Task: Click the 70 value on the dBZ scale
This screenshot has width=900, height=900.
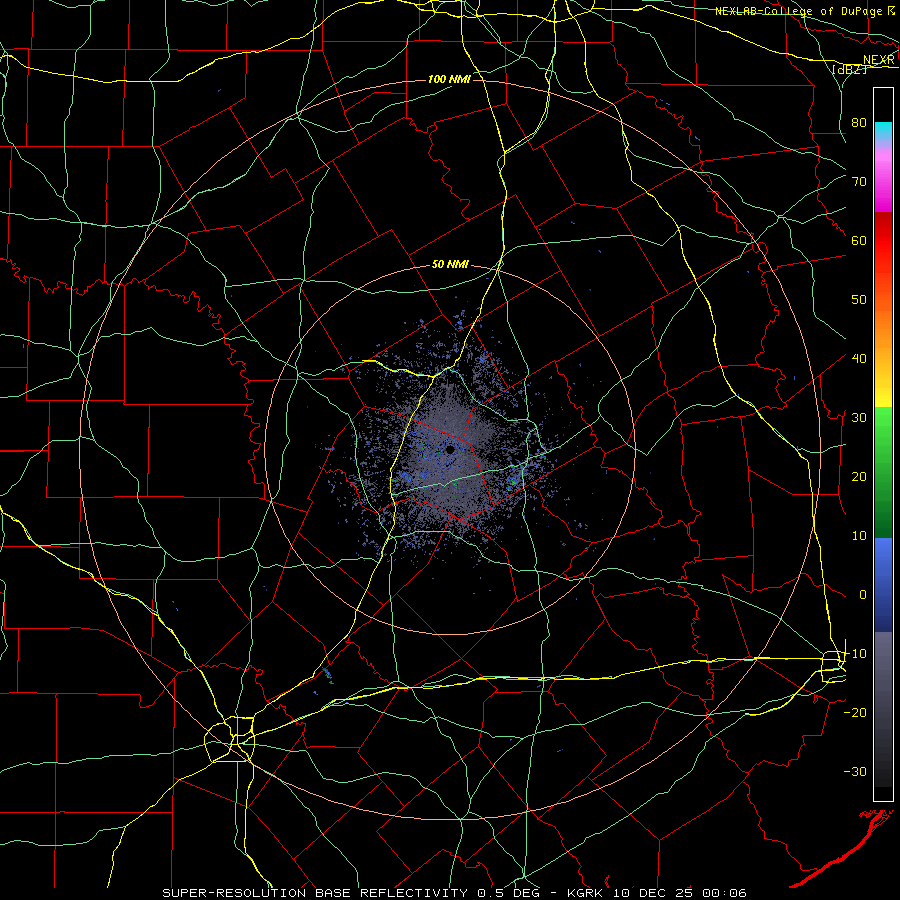Action: (859, 181)
